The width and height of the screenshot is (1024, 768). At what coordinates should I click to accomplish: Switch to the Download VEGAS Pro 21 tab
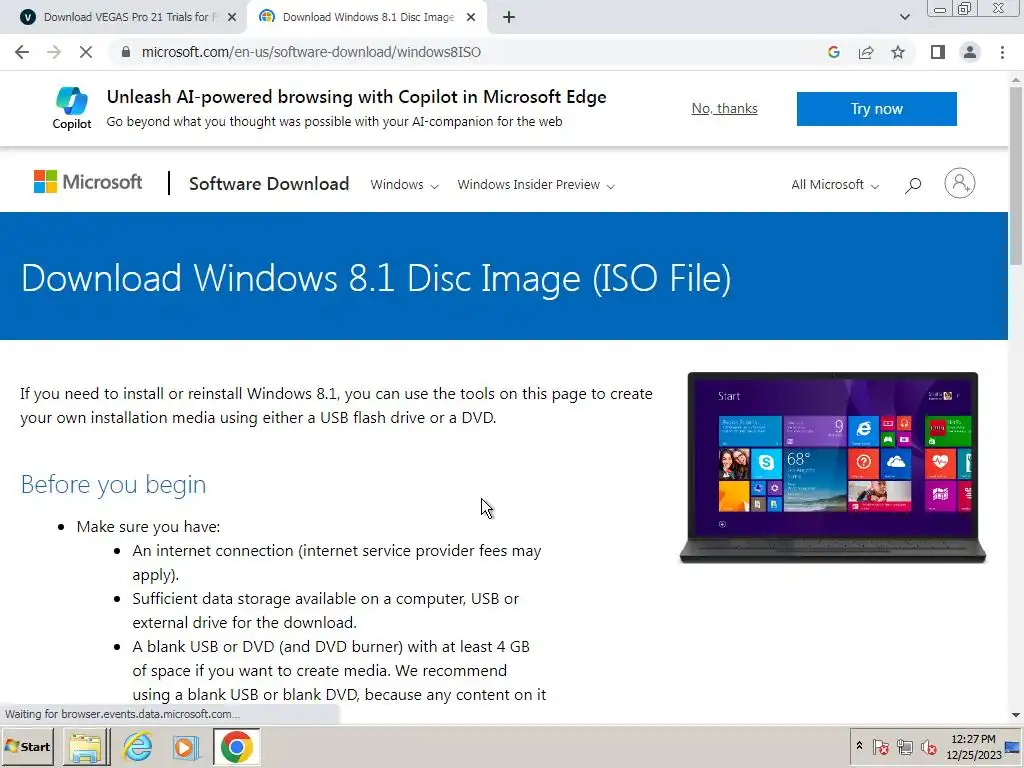tap(123, 17)
